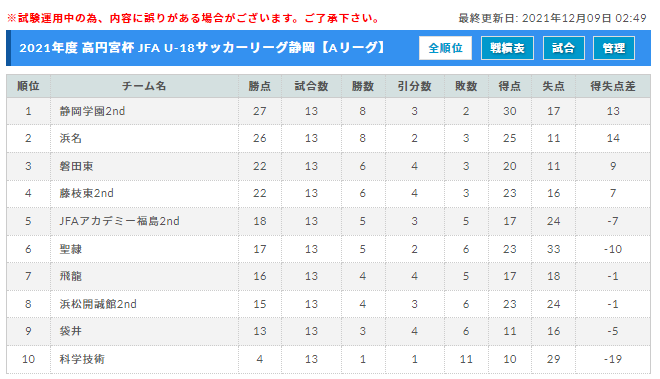Click the 順位 column header
The width and height of the screenshot is (660, 379).
pyautogui.click(x=28, y=86)
